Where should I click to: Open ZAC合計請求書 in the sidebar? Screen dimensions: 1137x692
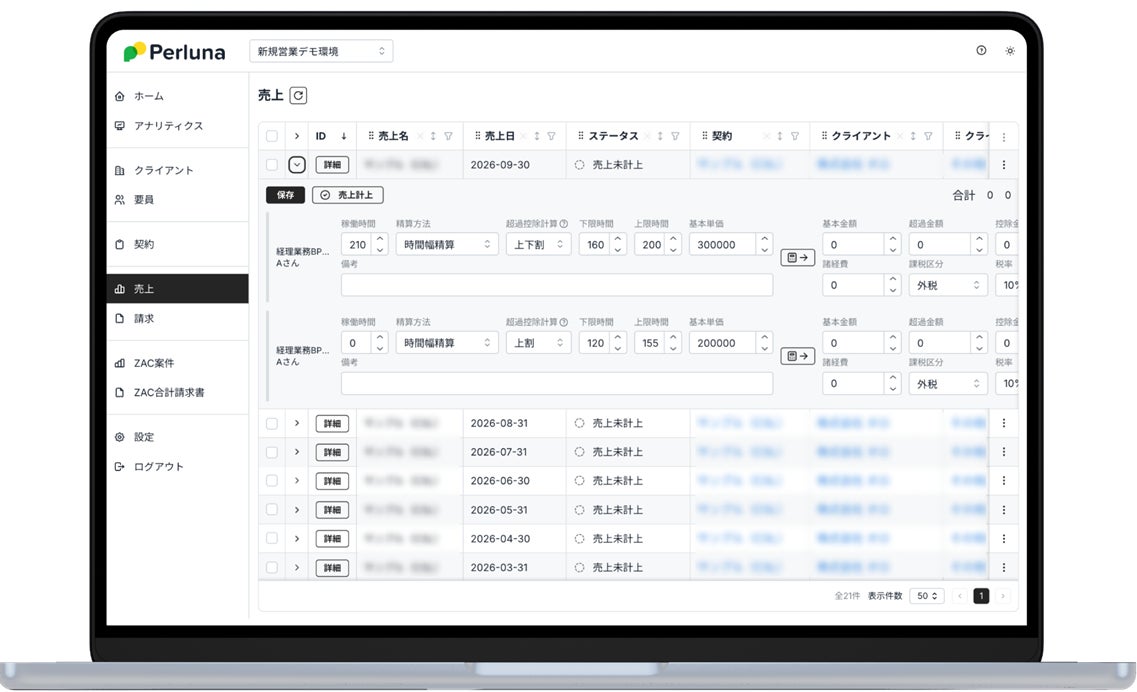[177, 392]
